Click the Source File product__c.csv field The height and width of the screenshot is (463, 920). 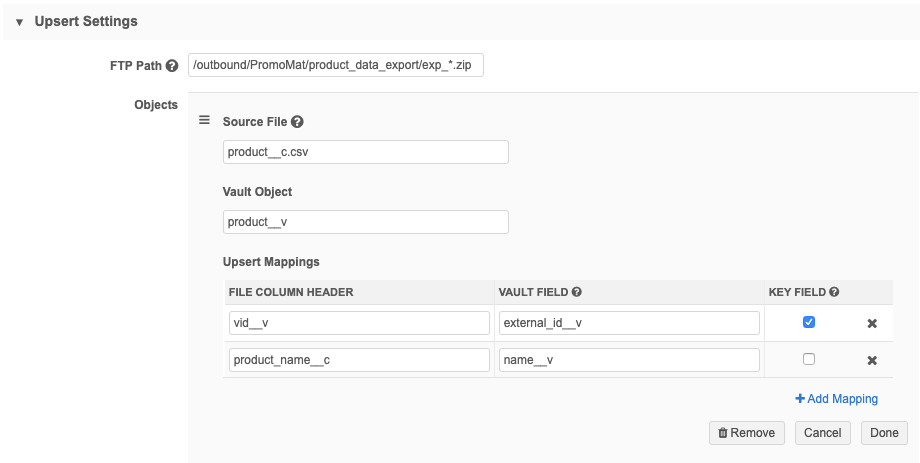[365, 152]
